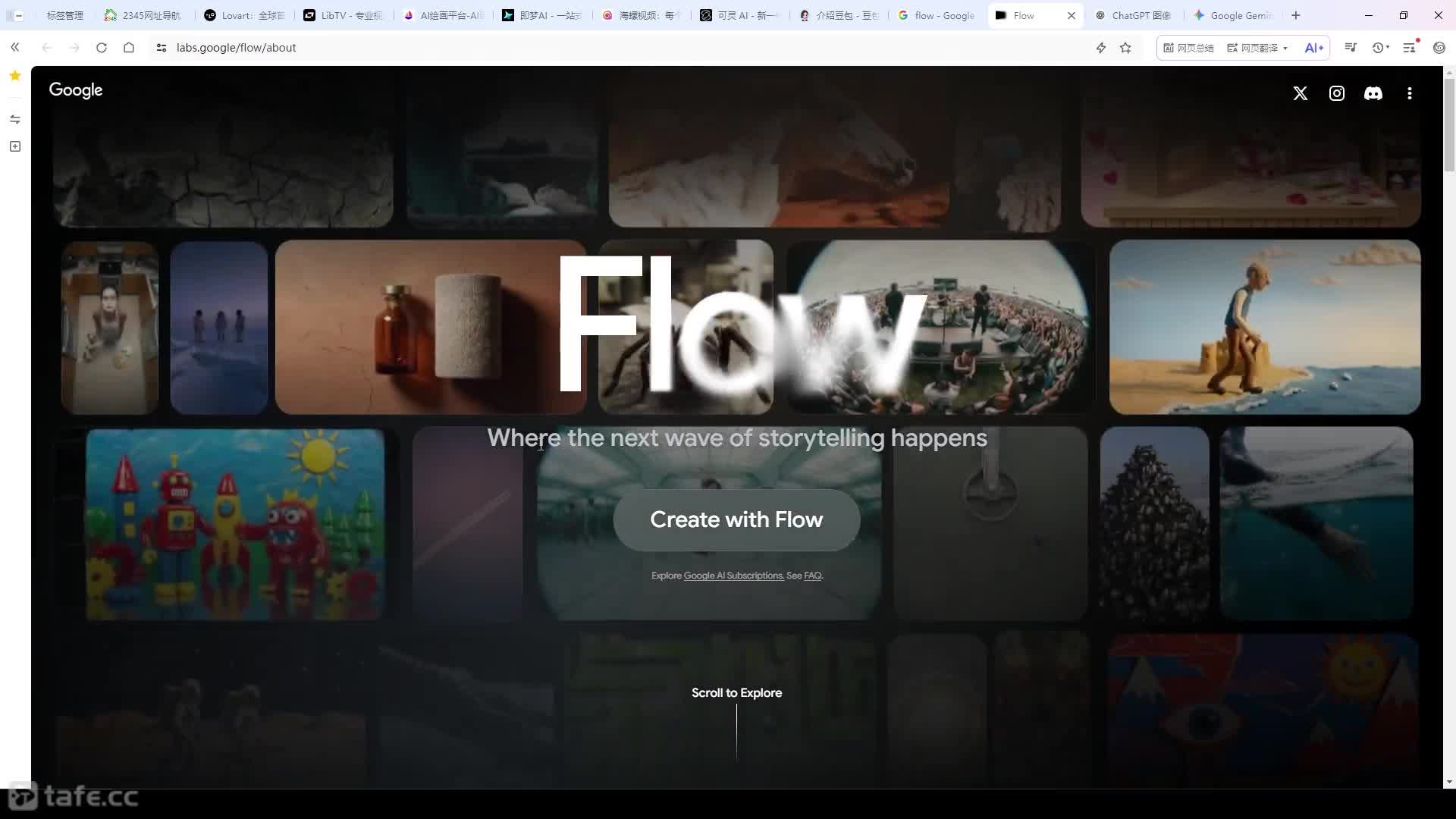Open the AI+ assistant button
This screenshot has height=819, width=1456.
[x=1314, y=48]
